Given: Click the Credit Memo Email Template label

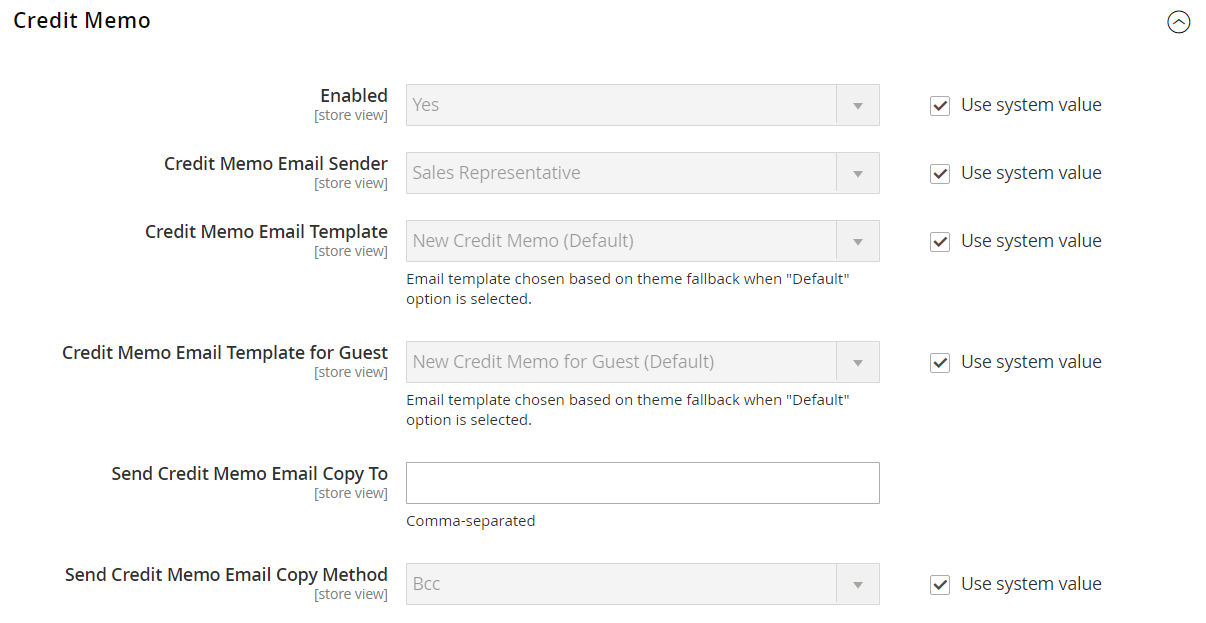Looking at the screenshot, I should 266,232.
